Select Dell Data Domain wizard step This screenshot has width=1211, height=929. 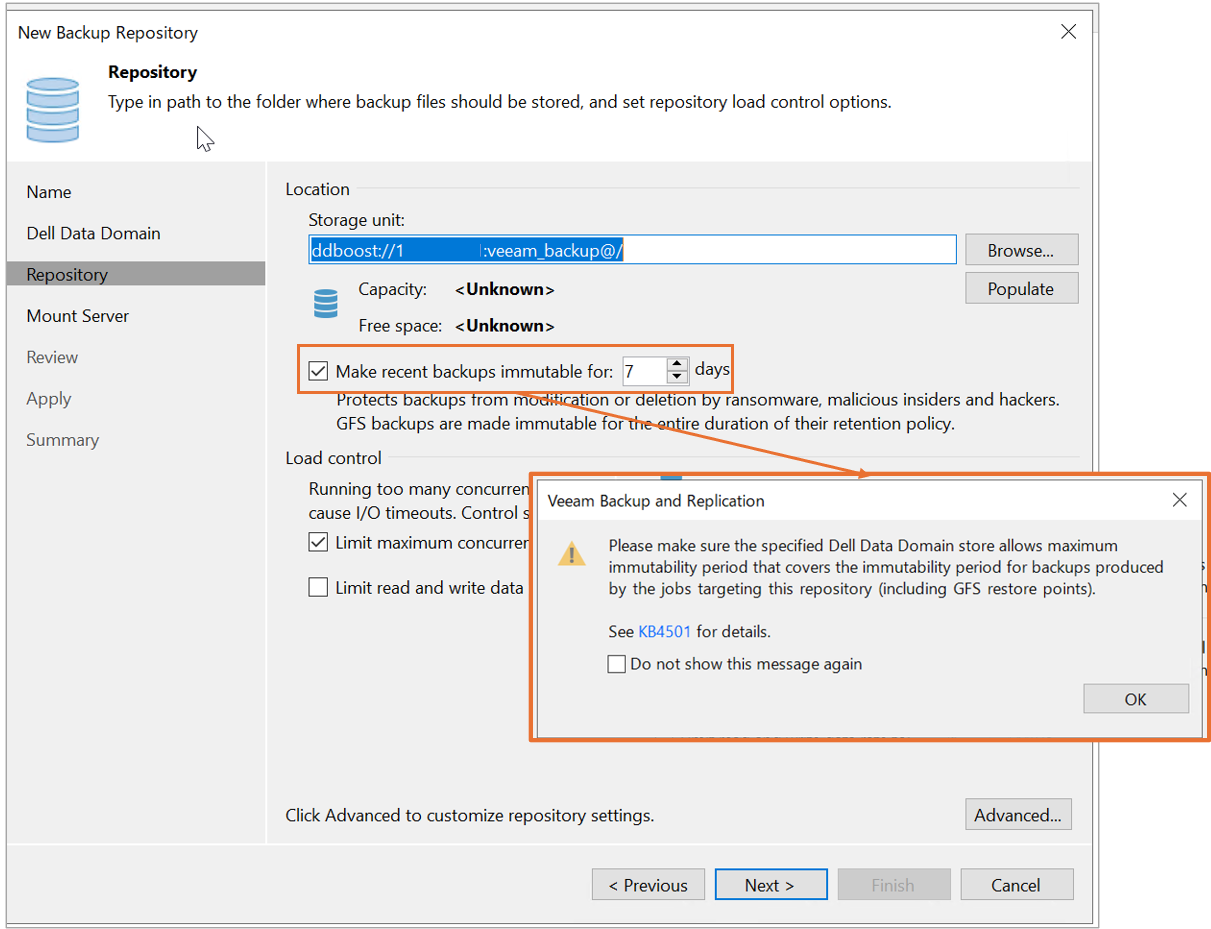click(x=93, y=233)
